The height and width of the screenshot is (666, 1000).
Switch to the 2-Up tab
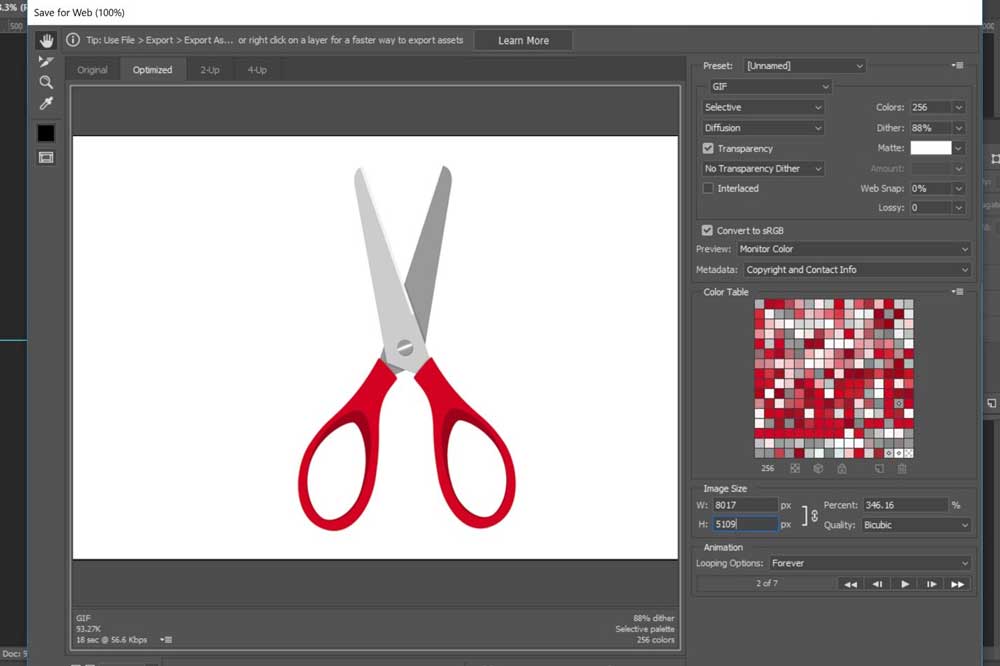tap(210, 70)
